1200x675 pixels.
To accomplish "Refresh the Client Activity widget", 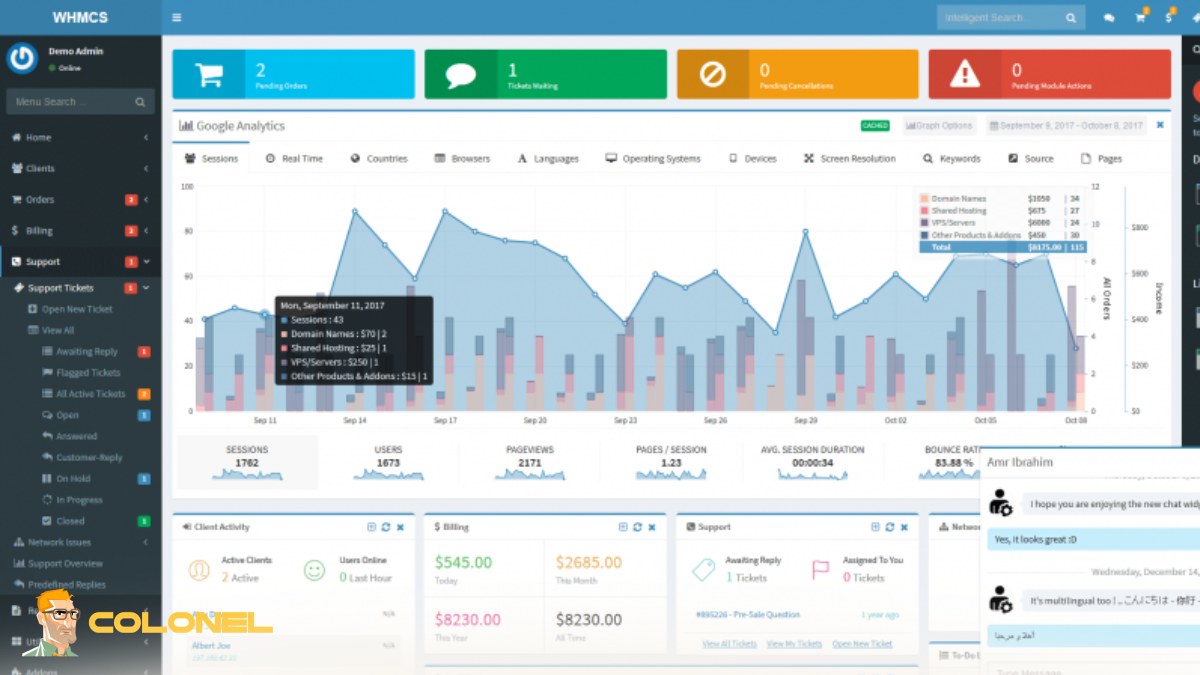I will click(x=386, y=527).
